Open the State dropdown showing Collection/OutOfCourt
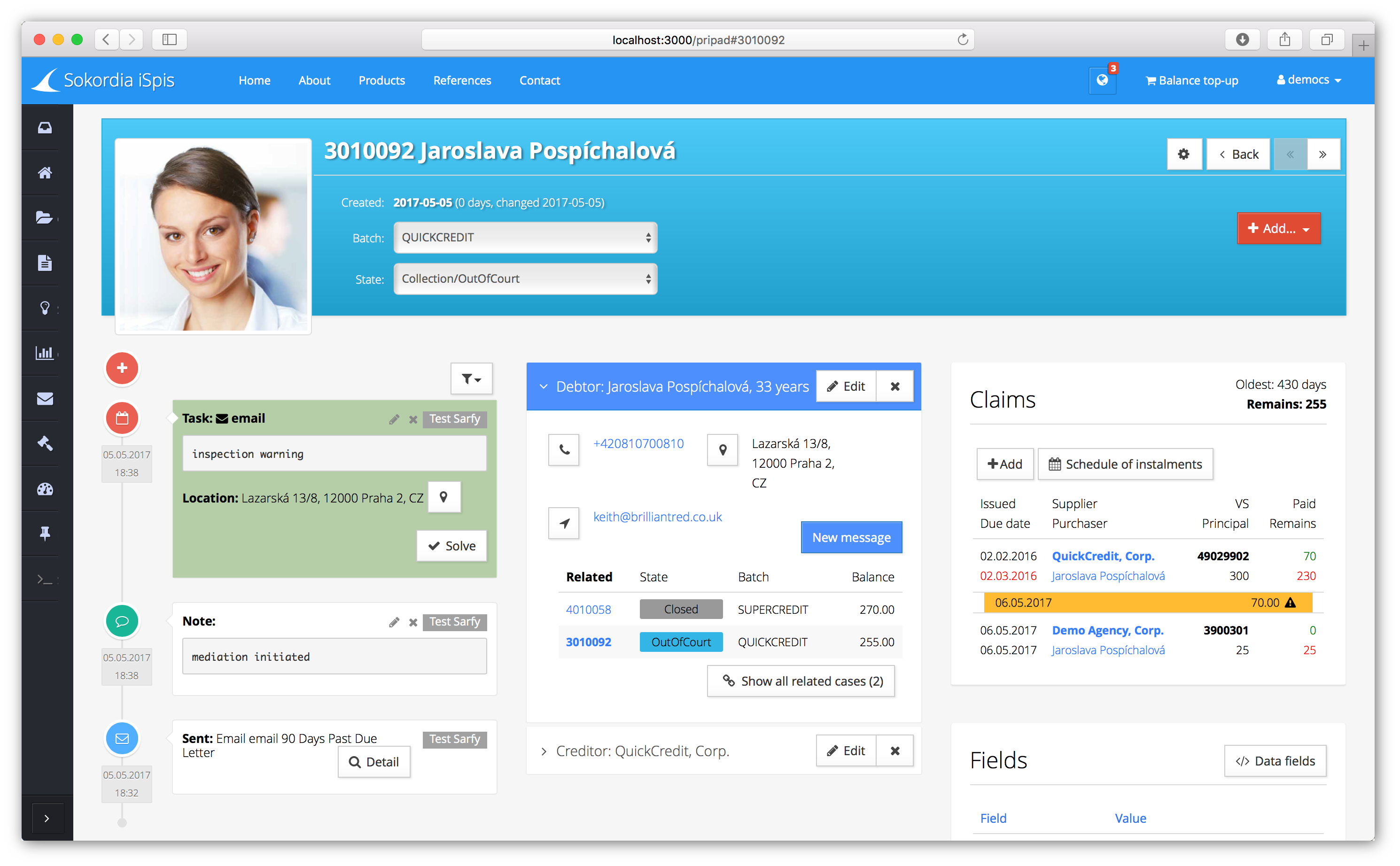The height and width of the screenshot is (866, 1400). click(x=526, y=279)
